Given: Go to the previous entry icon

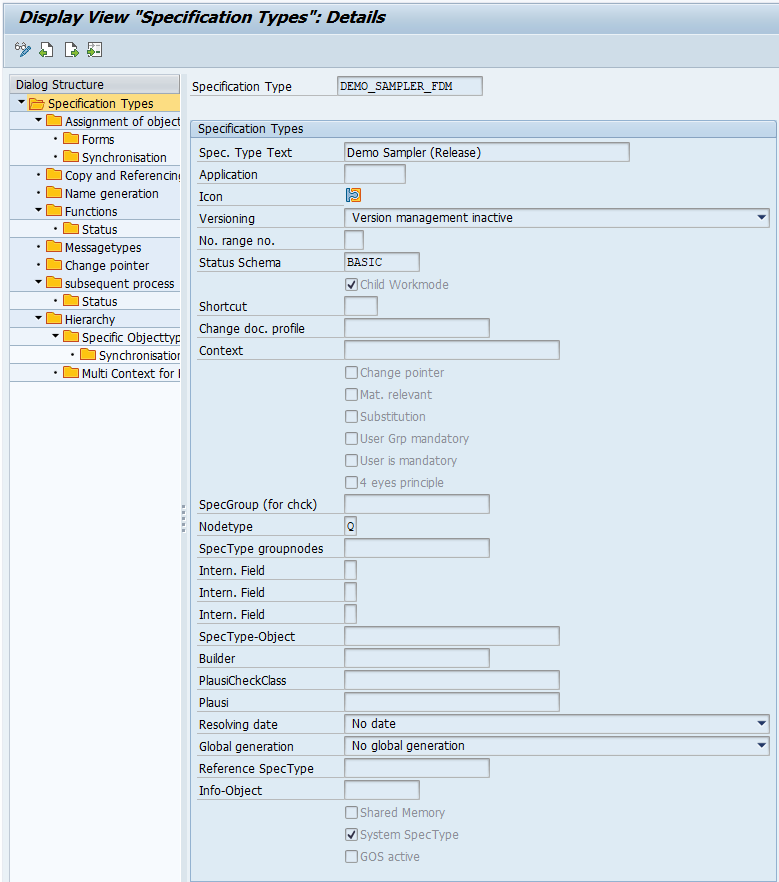Looking at the screenshot, I should click(46, 49).
